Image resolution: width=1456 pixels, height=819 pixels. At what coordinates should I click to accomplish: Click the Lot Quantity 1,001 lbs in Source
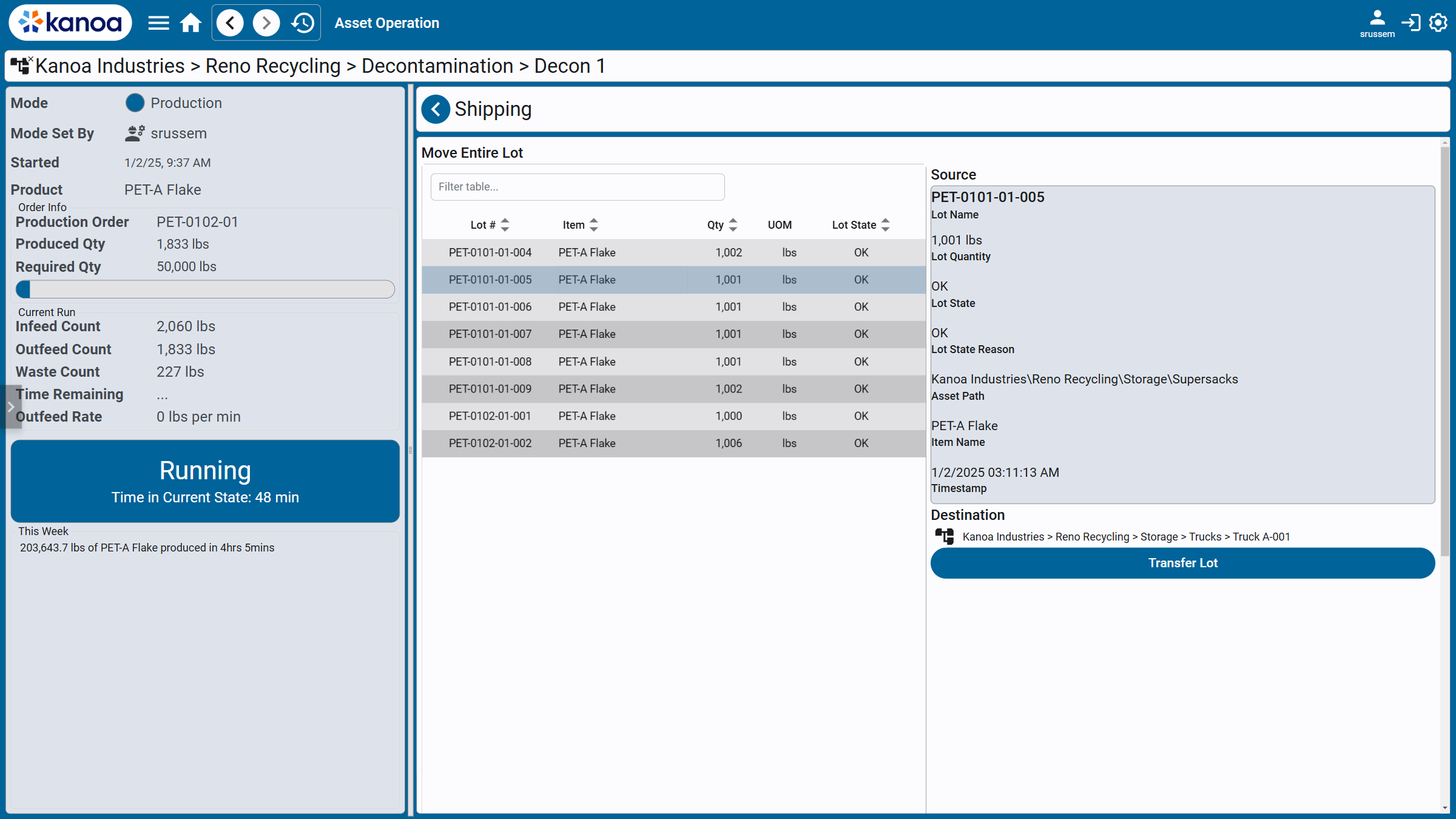click(956, 240)
